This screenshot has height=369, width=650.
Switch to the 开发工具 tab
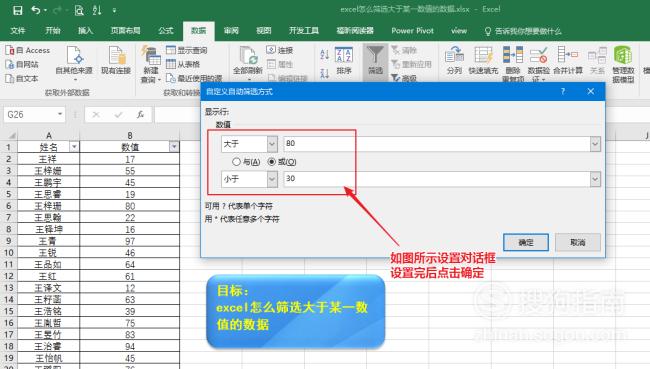coord(304,31)
